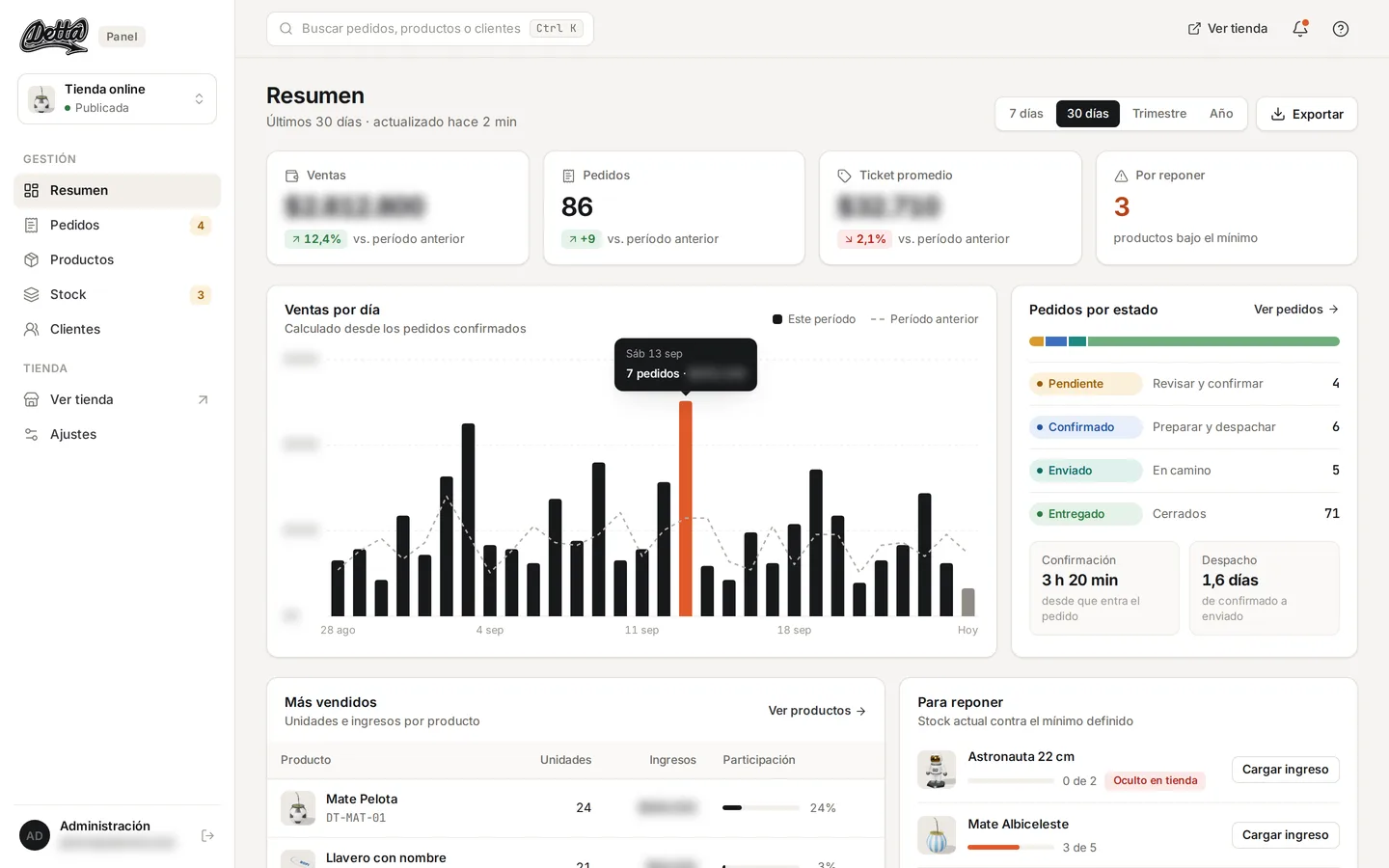Open the notifications bell
This screenshot has height=868, width=1389.
[1300, 29]
